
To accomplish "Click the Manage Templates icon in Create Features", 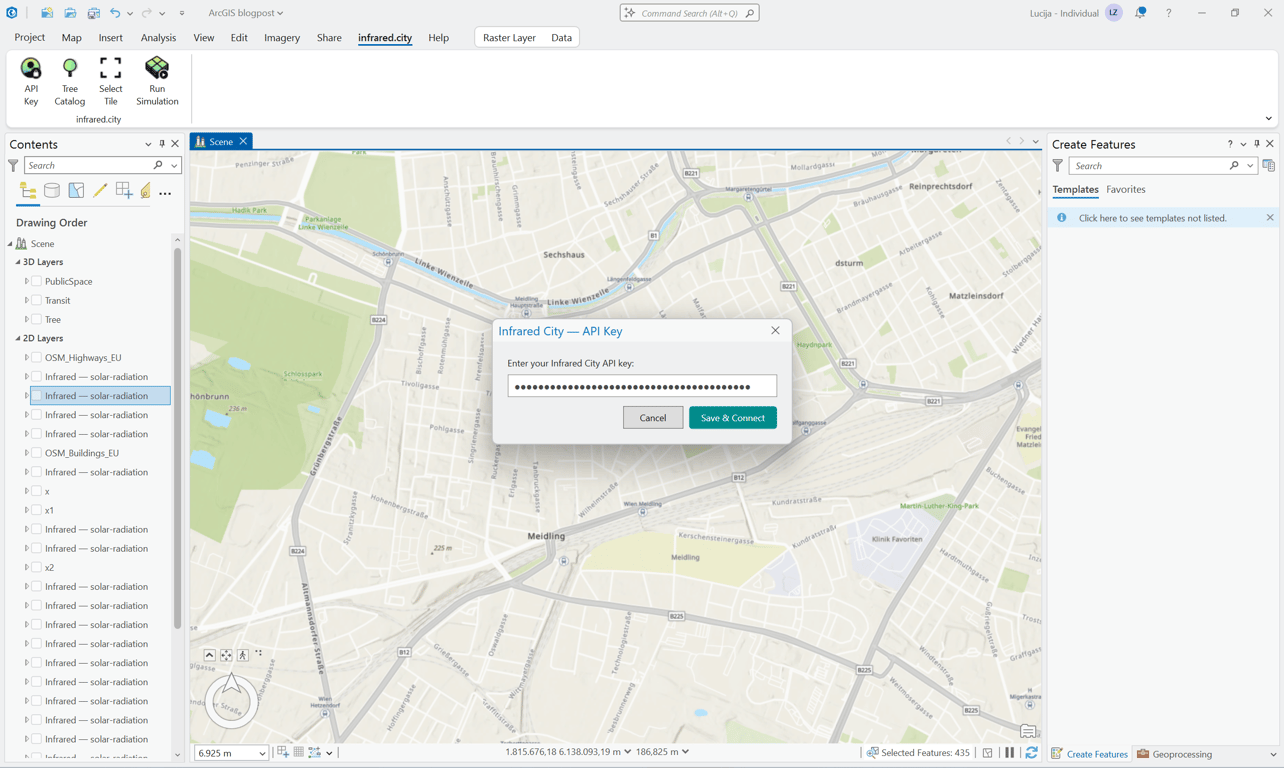I will click(1269, 166).
